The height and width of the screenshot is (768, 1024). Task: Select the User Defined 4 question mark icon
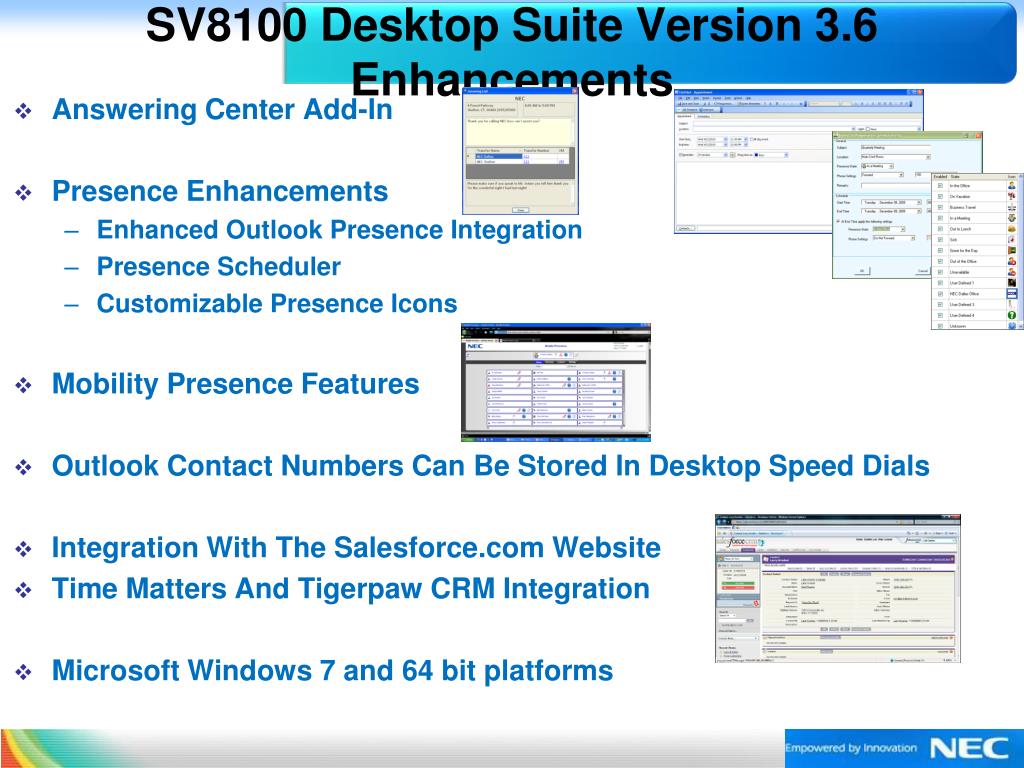(1012, 315)
